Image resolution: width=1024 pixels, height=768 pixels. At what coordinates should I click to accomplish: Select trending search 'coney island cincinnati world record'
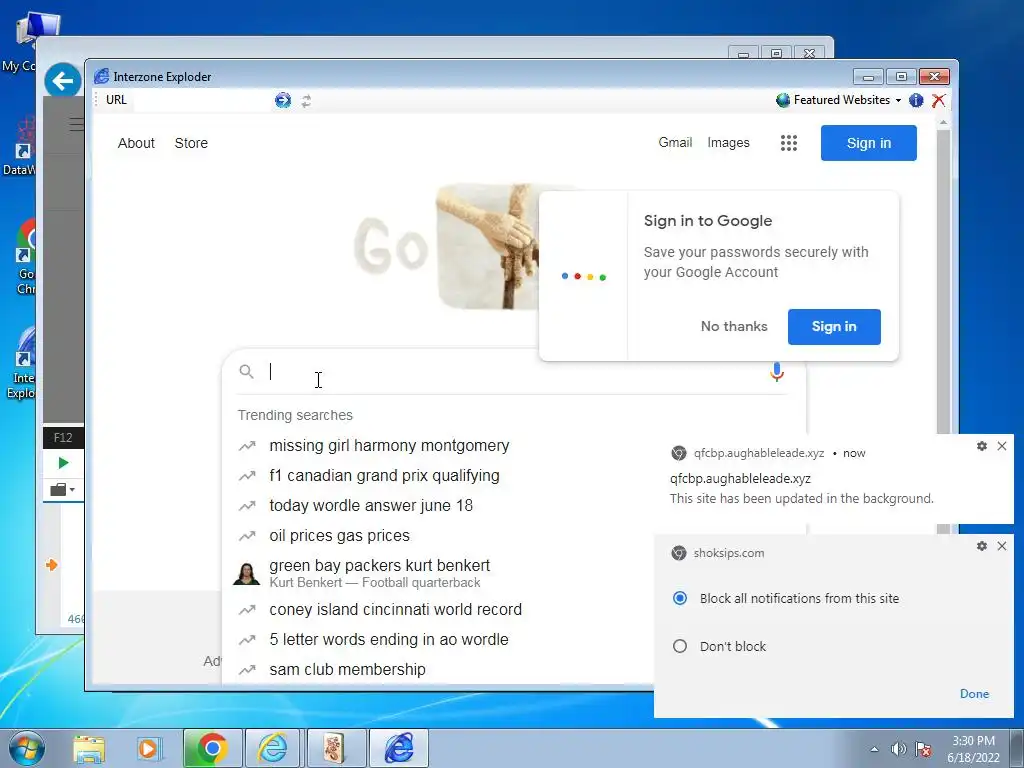pos(395,609)
